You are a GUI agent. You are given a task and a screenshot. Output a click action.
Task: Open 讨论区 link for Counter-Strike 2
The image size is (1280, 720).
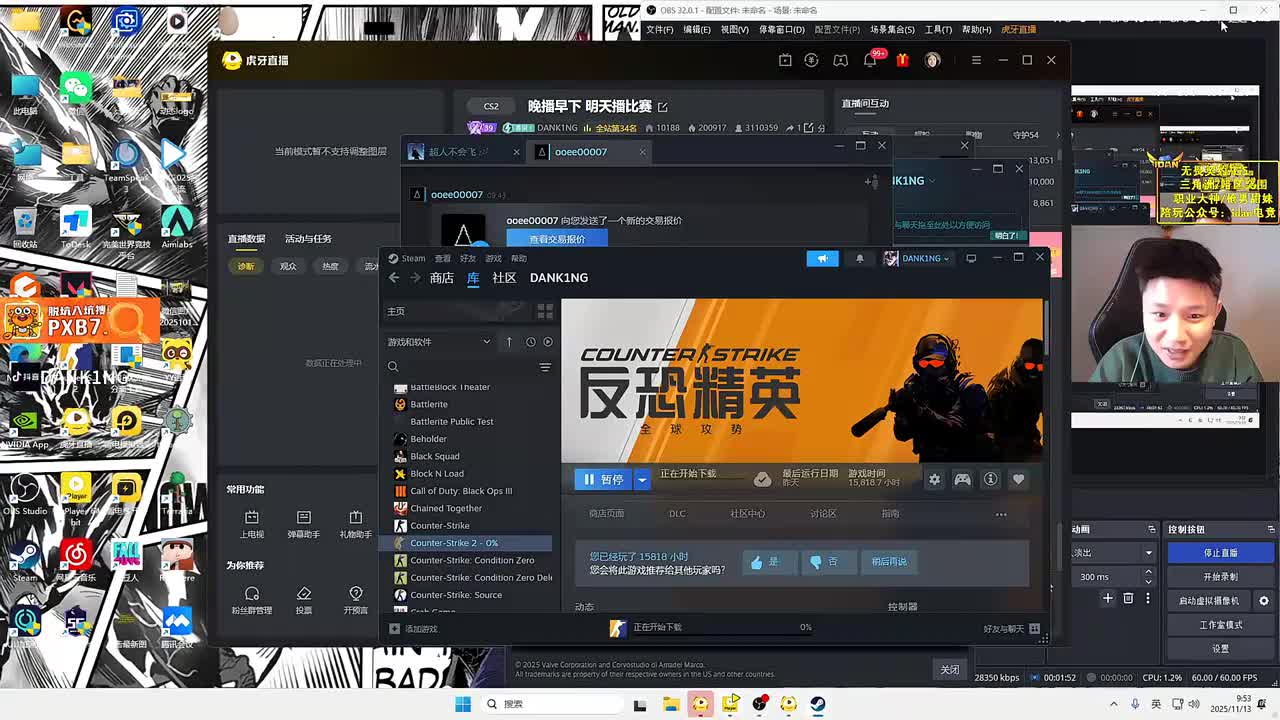(x=823, y=514)
